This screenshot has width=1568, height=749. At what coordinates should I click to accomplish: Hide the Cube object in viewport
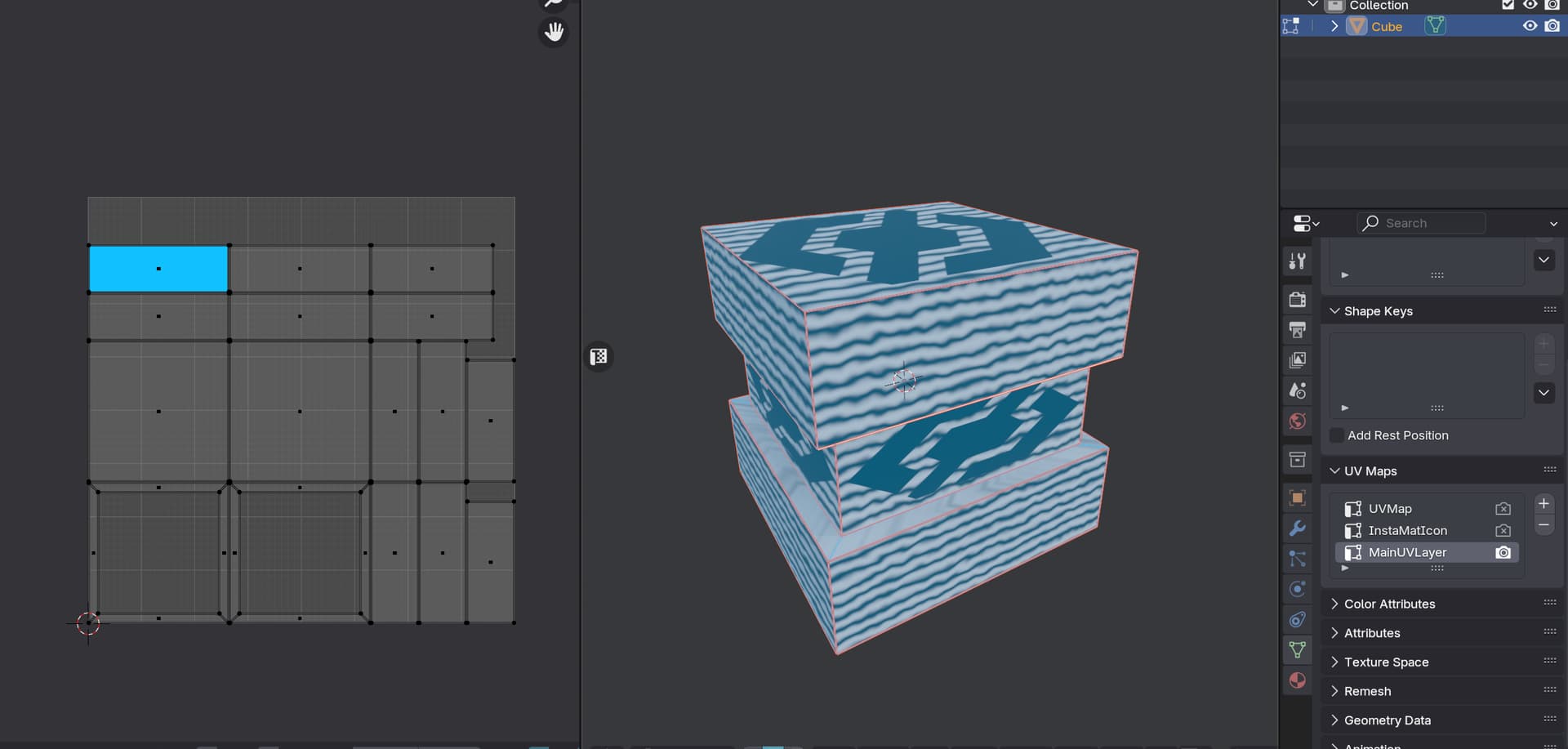click(x=1530, y=26)
